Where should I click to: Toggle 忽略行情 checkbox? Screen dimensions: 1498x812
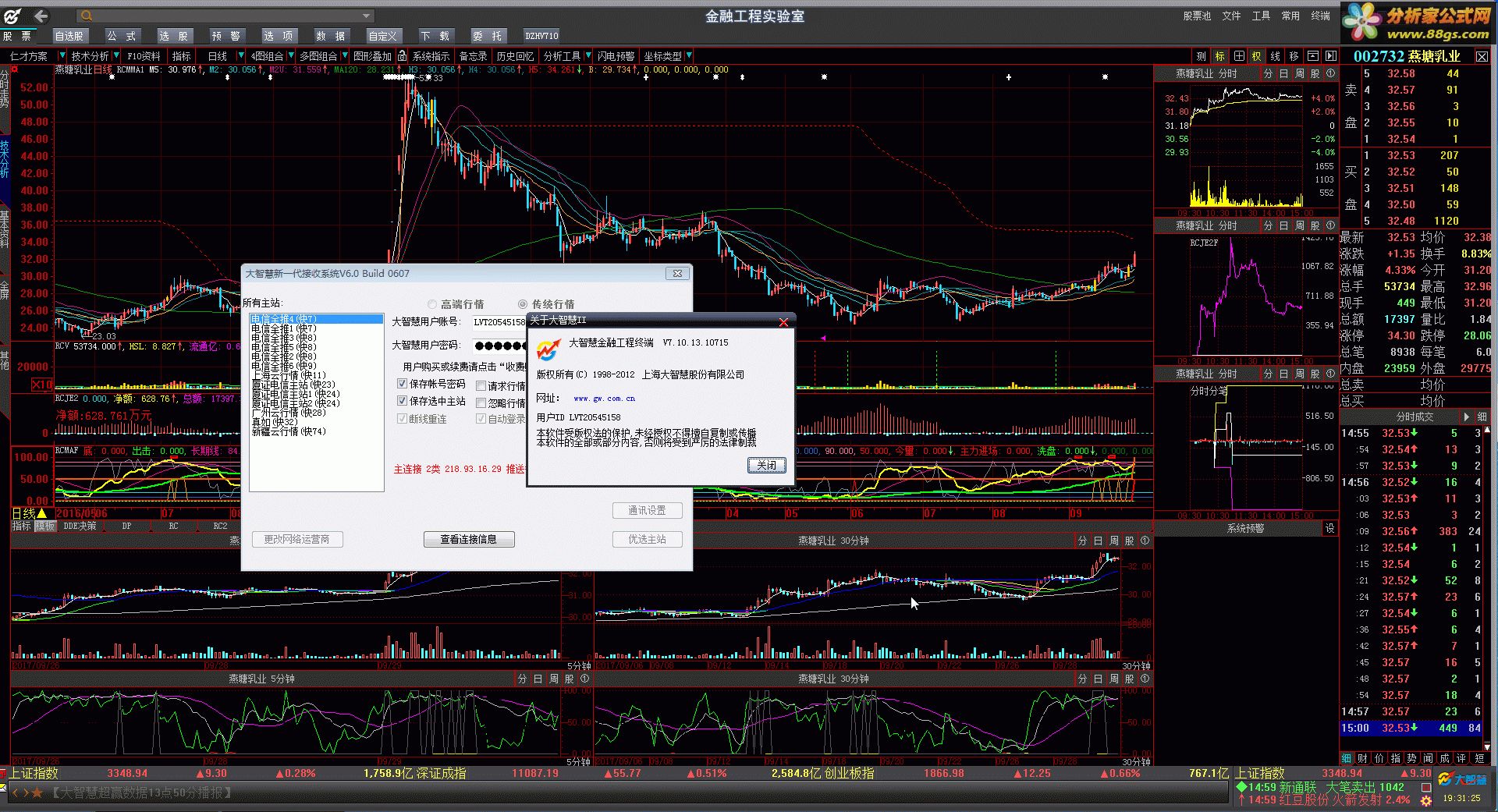click(481, 403)
